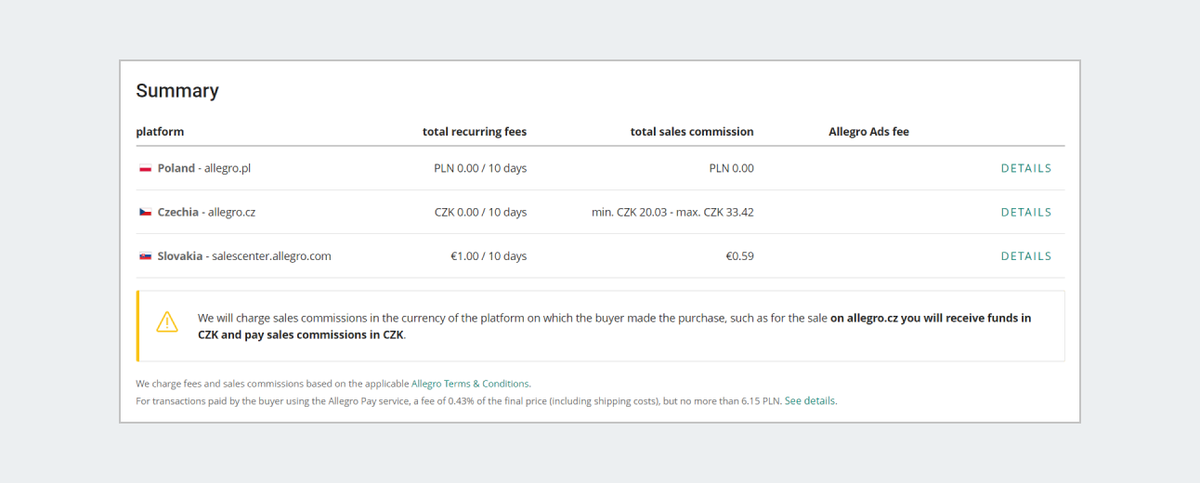Click the Poland flag icon
Viewport: 1200px width, 483px height.
[x=145, y=169]
